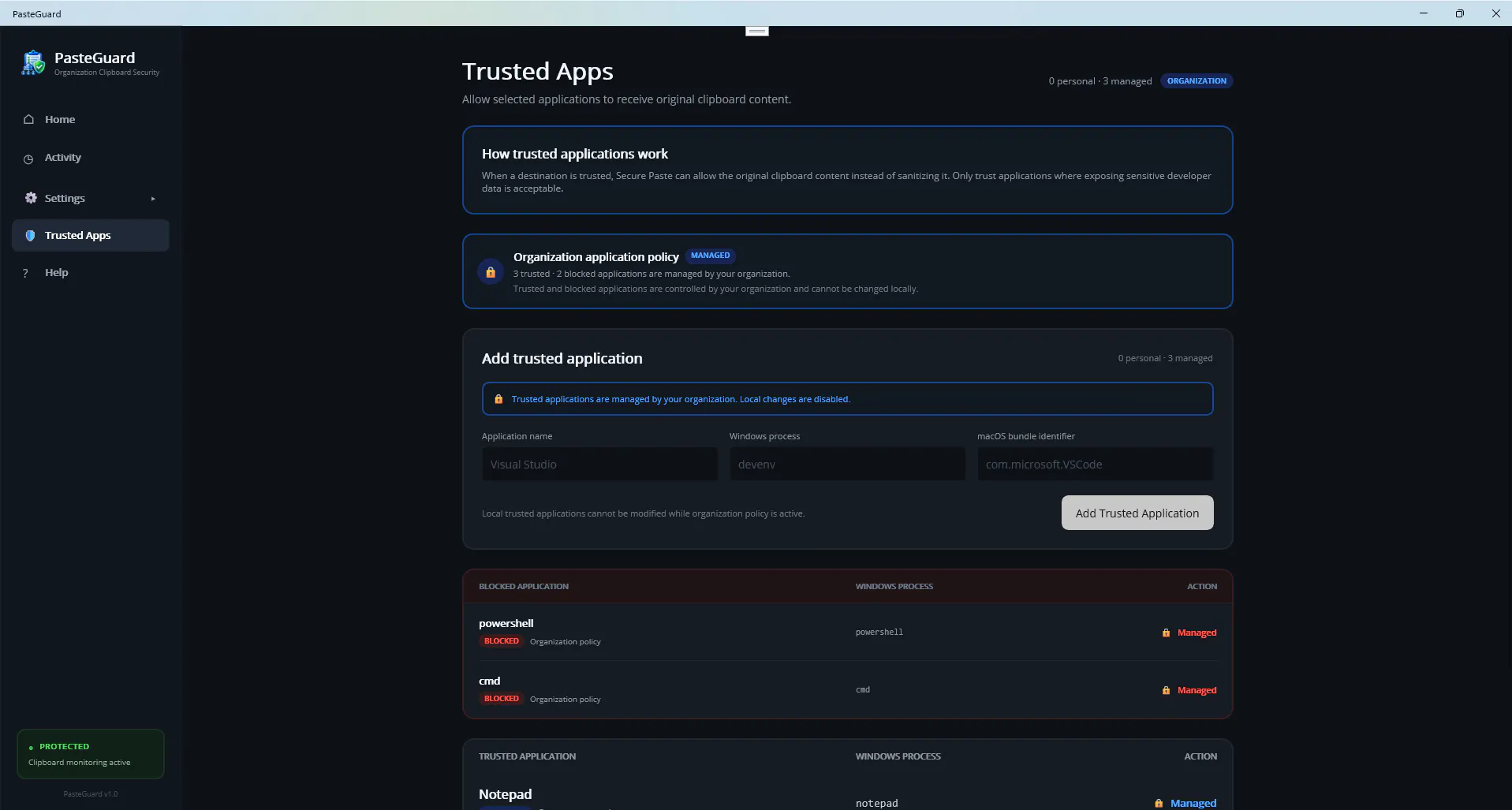Screen dimensions: 1512x810
Task: Click the lock icon in powershell row
Action: point(1166,633)
